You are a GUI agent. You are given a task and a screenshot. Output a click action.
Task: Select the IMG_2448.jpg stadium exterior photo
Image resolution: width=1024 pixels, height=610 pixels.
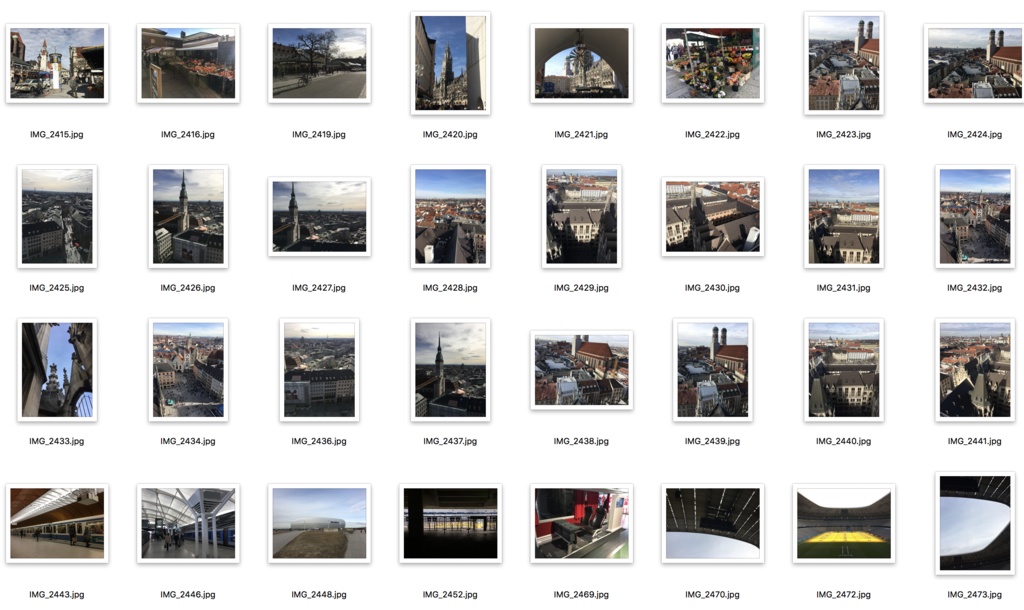pyautogui.click(x=319, y=523)
